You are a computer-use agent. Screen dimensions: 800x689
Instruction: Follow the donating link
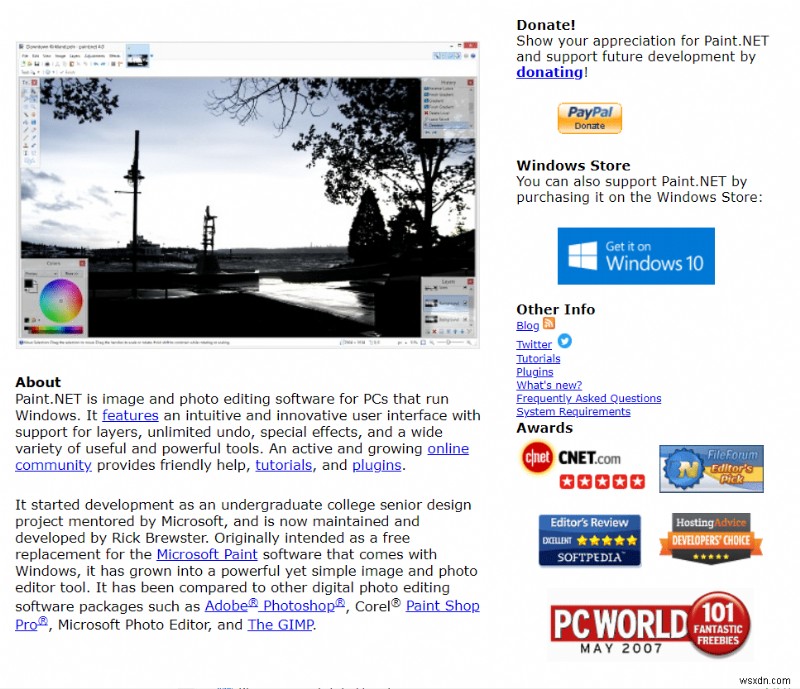(549, 72)
